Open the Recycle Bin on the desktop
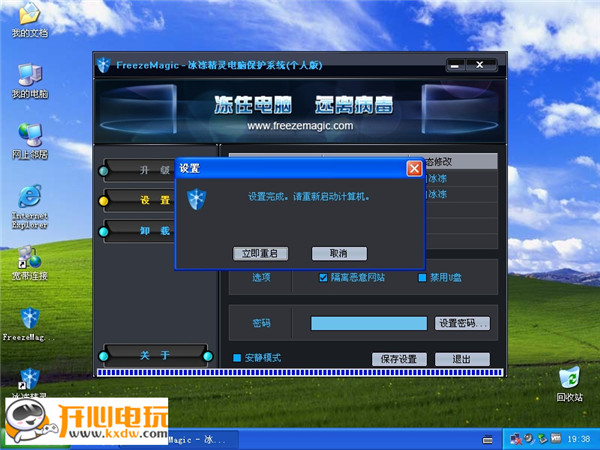Image resolution: width=600 pixels, height=450 pixels. pos(569,379)
